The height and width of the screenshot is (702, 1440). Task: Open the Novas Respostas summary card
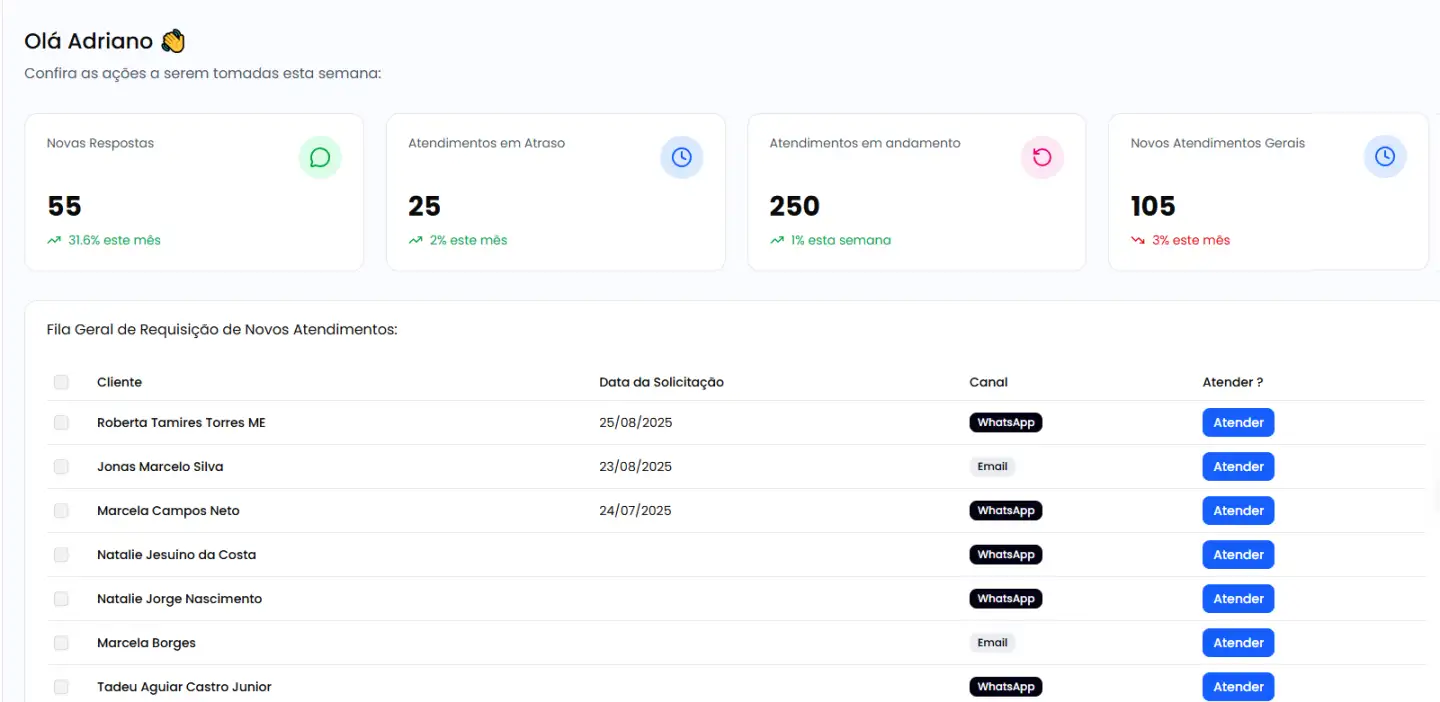tap(193, 192)
